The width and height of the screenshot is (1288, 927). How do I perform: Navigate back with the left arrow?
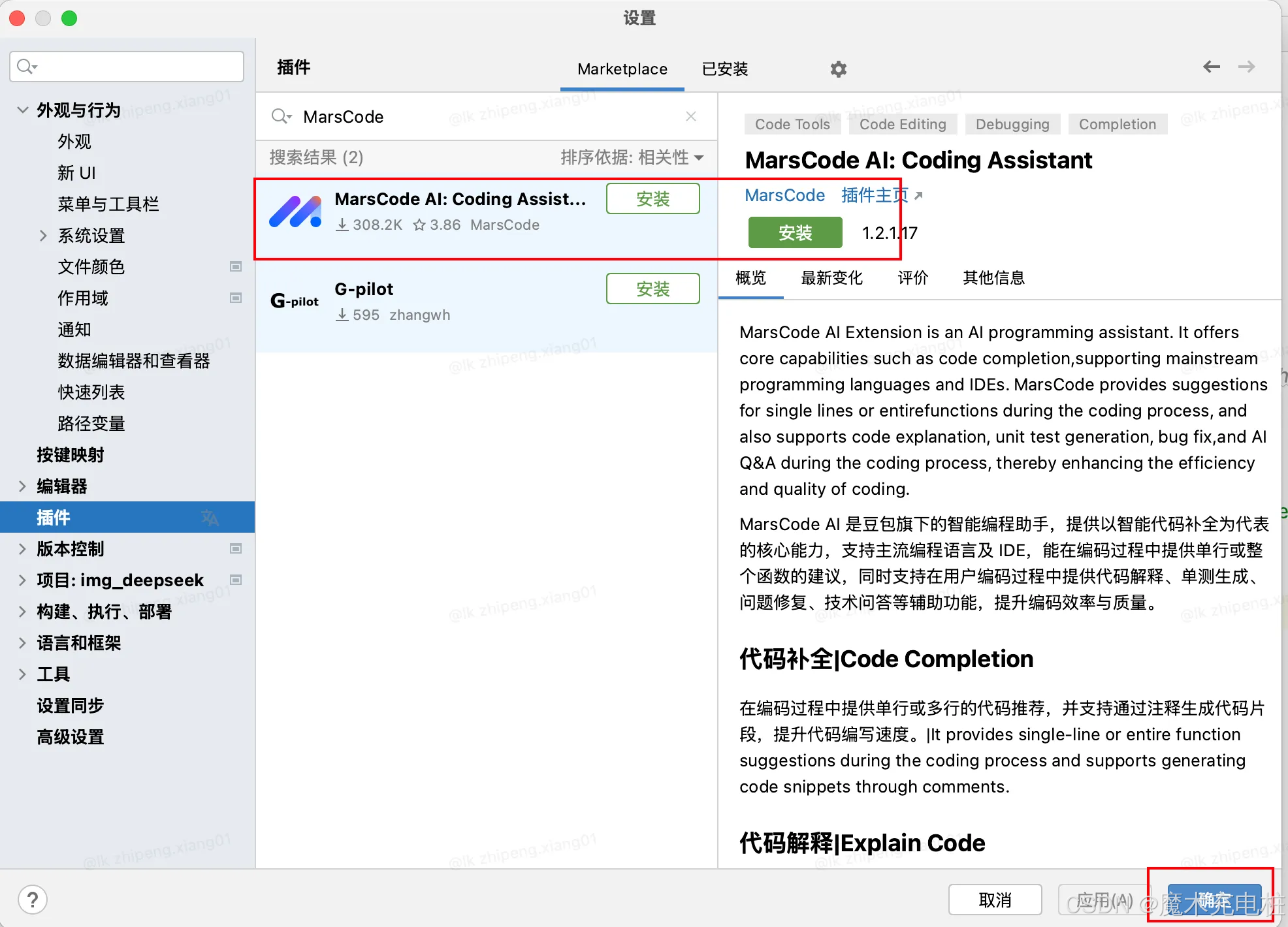point(1212,67)
